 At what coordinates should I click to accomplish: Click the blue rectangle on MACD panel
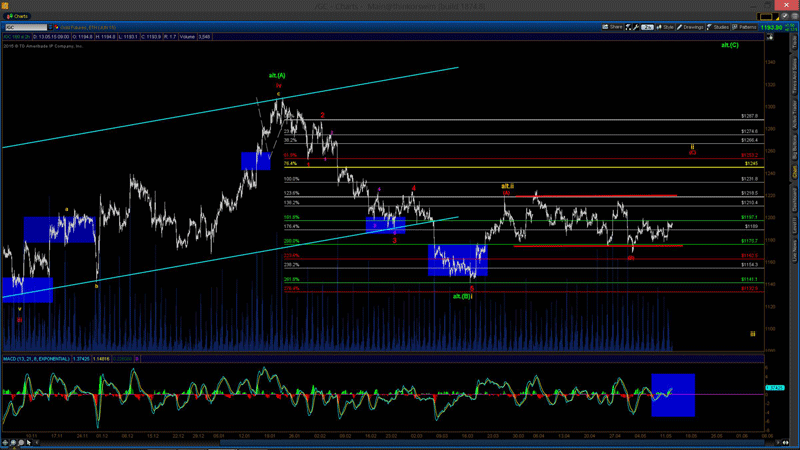click(672, 394)
